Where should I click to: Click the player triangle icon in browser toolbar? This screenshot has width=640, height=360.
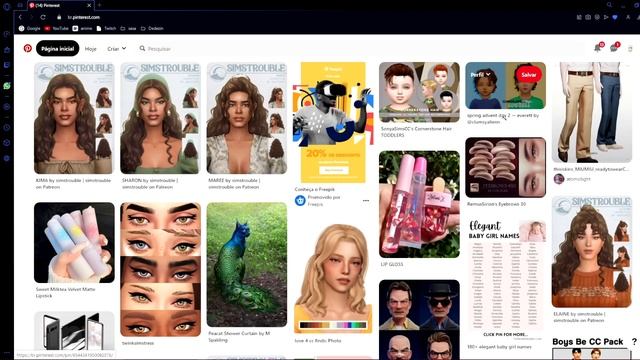606,17
